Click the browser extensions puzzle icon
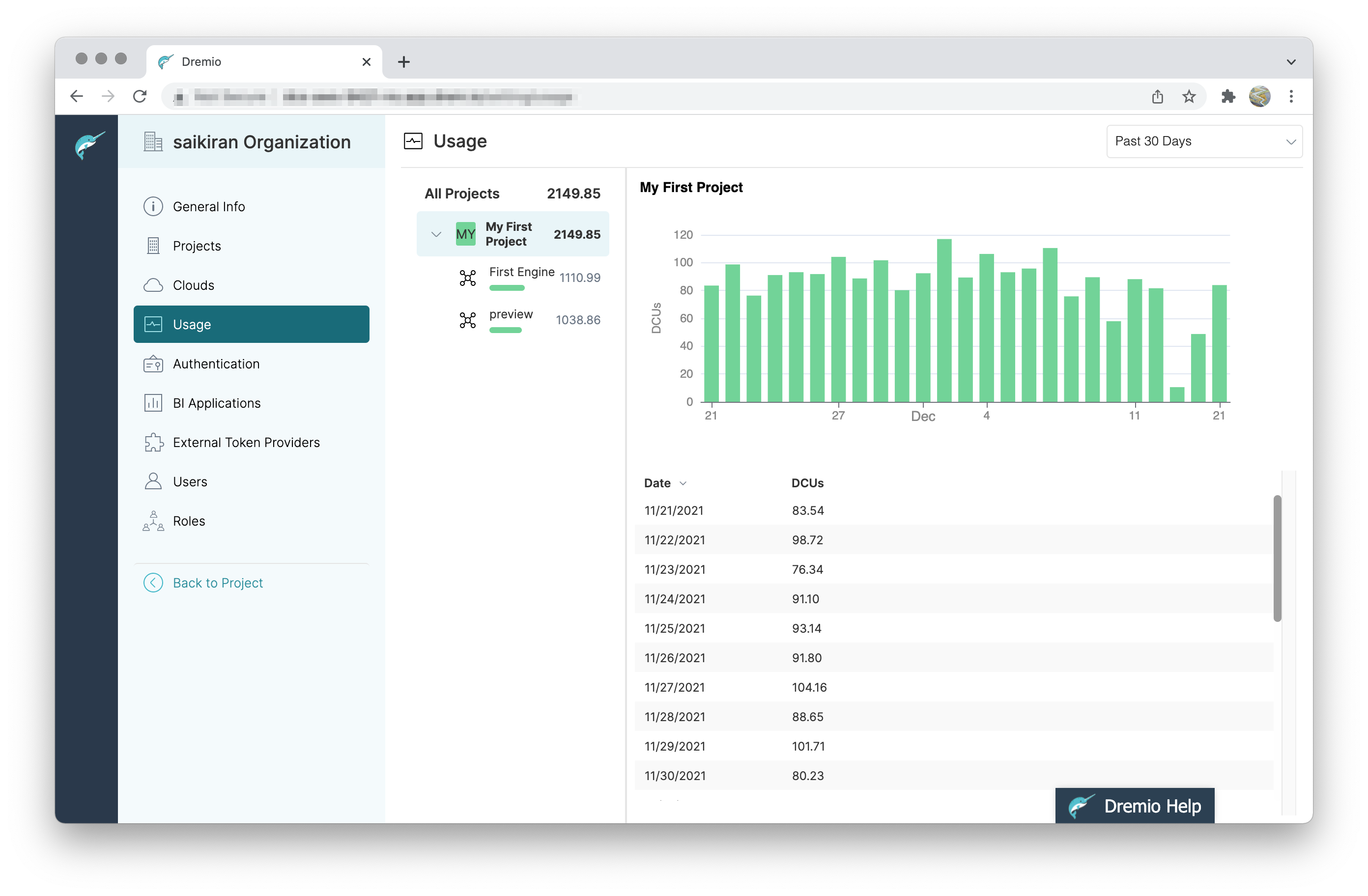The height and width of the screenshot is (896, 1368). click(x=1228, y=97)
